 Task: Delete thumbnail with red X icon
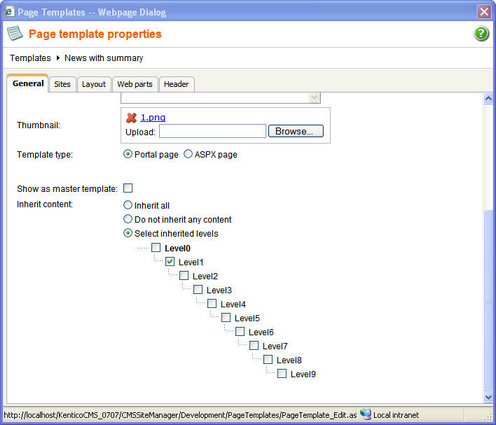point(131,118)
